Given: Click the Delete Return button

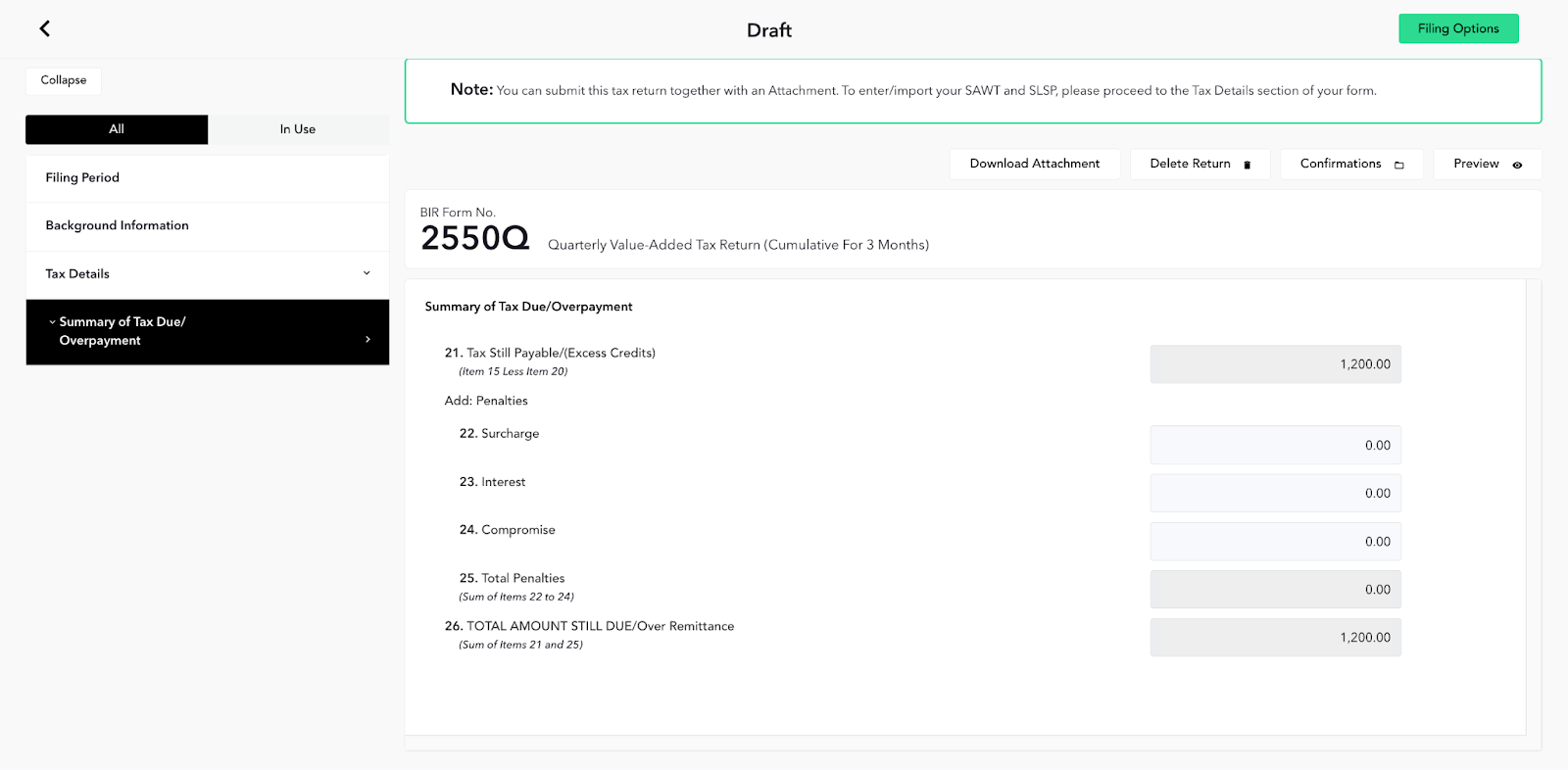Looking at the screenshot, I should 1200,164.
